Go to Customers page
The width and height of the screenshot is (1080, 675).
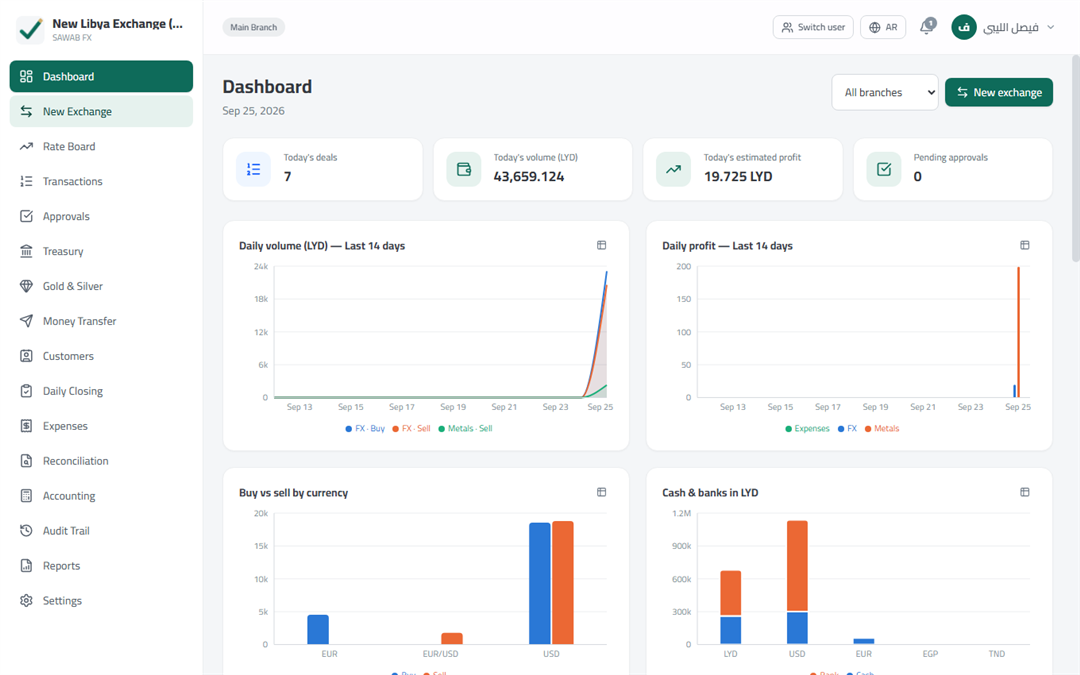tap(101, 356)
